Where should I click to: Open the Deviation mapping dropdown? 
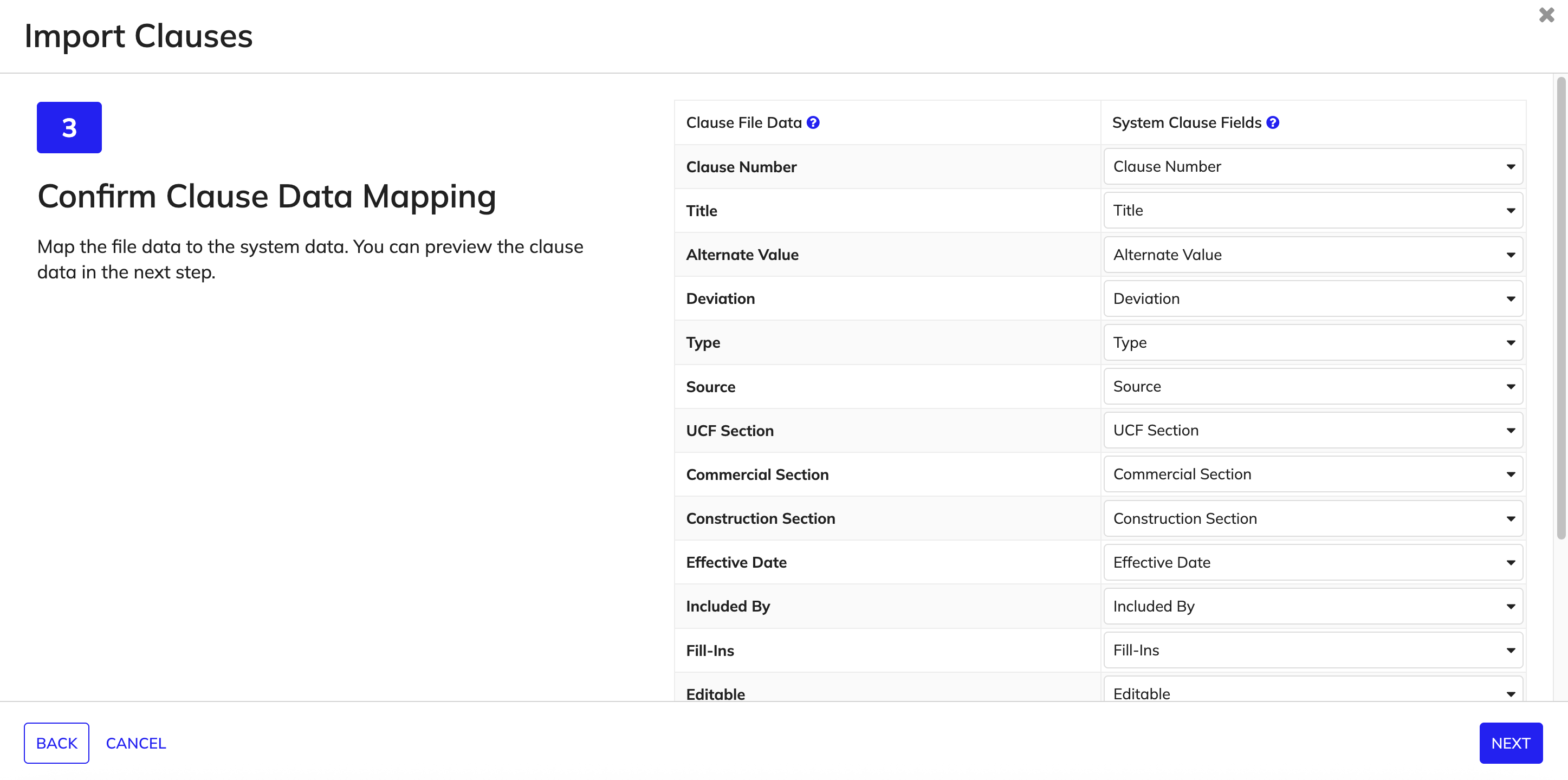[1313, 299]
